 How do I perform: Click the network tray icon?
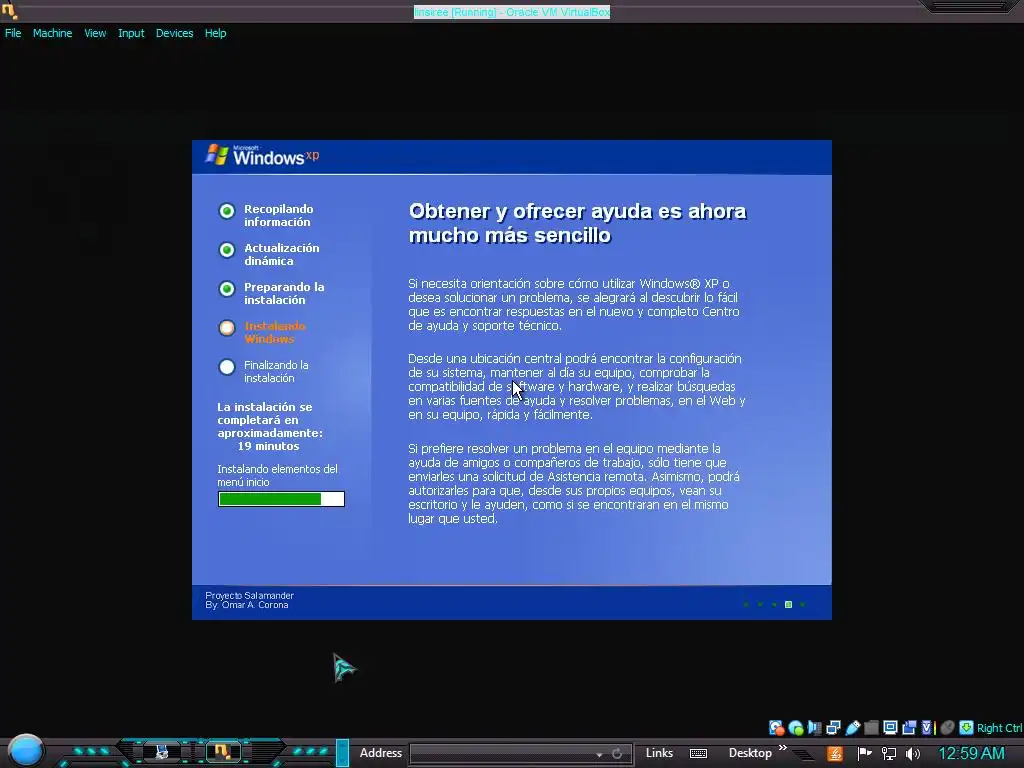(x=889, y=754)
